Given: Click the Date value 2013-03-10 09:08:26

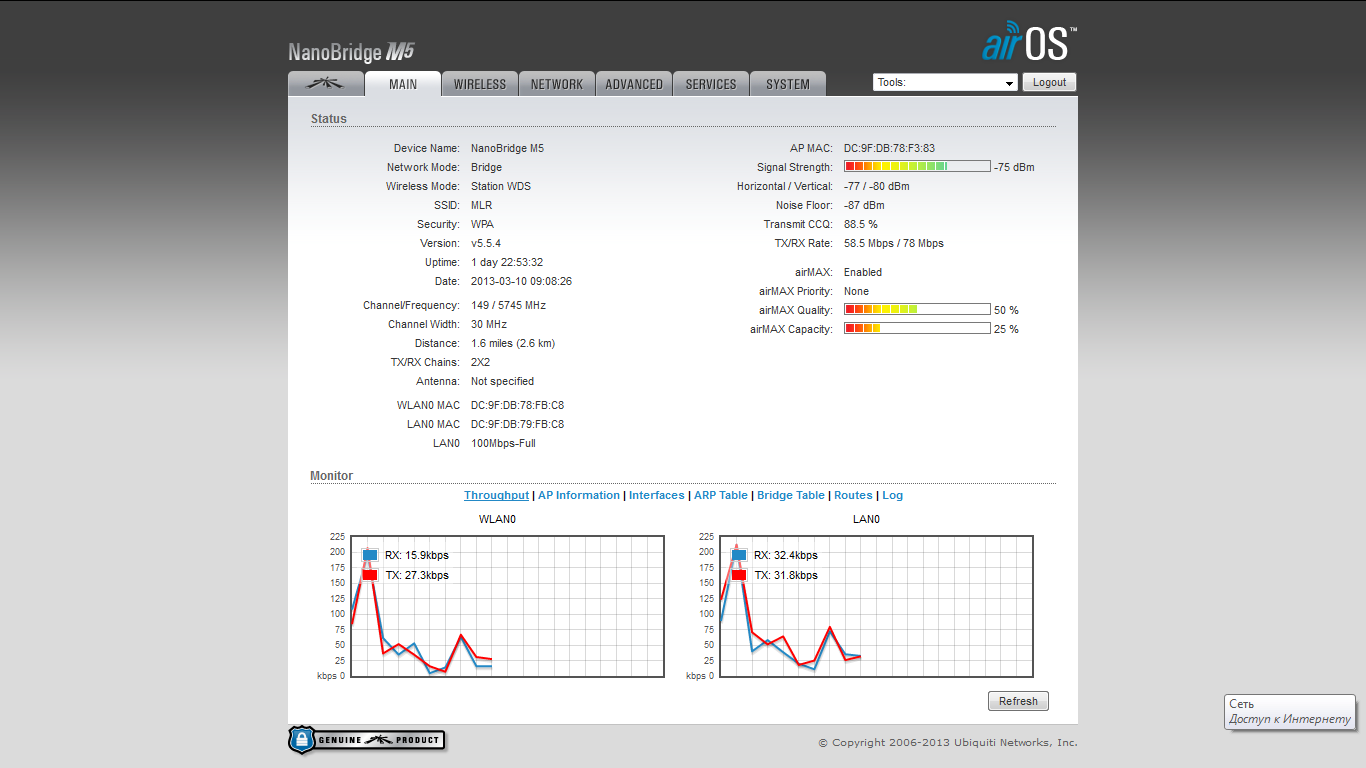Looking at the screenshot, I should 521,281.
